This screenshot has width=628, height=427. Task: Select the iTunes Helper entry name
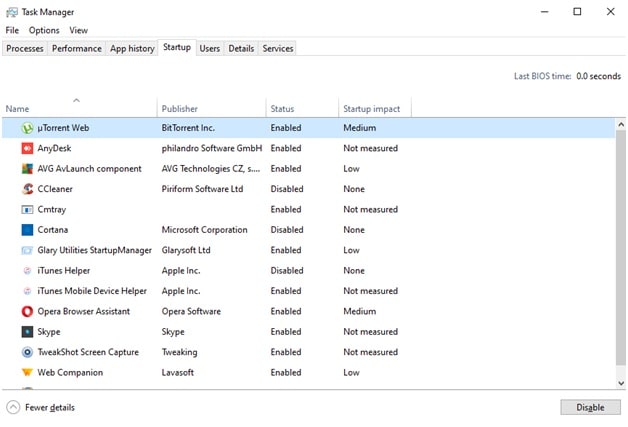[64, 271]
